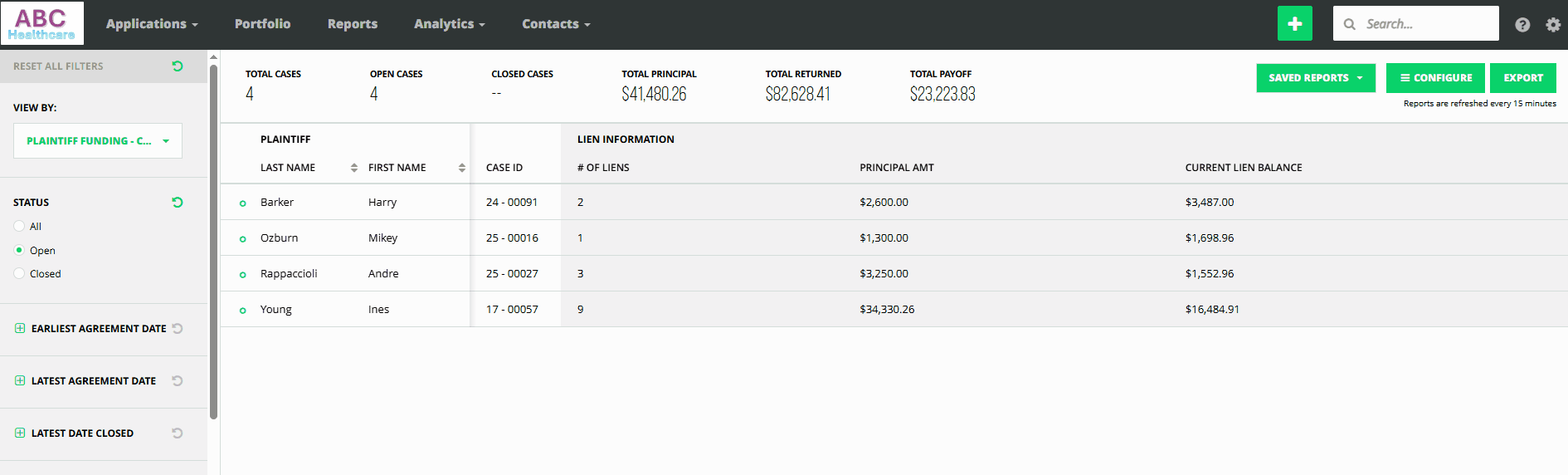Reset the Status filter with its refresh icon
This screenshot has height=475, width=1568.
(177, 203)
